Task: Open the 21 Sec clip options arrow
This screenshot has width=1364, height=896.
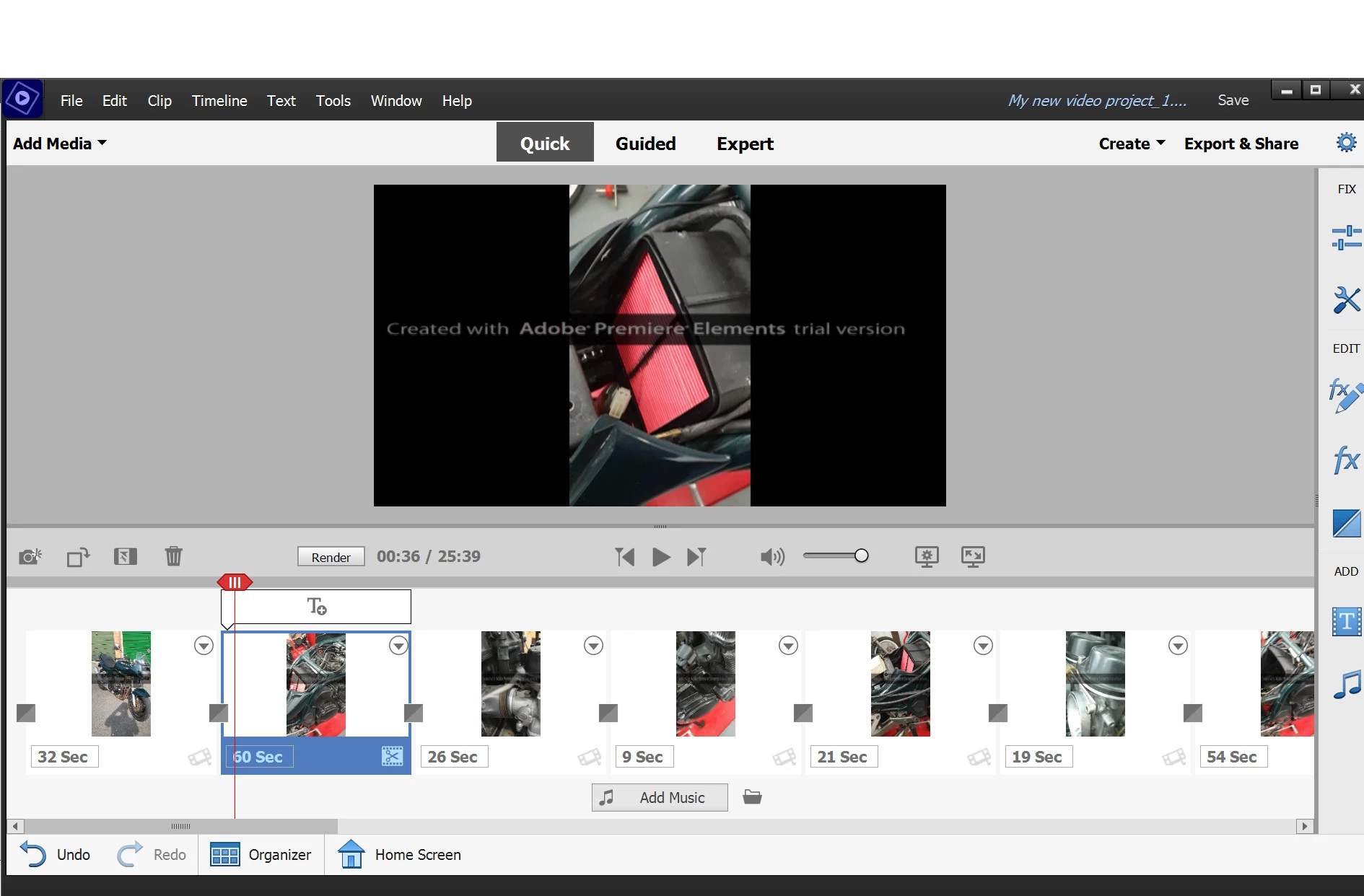Action: [983, 646]
